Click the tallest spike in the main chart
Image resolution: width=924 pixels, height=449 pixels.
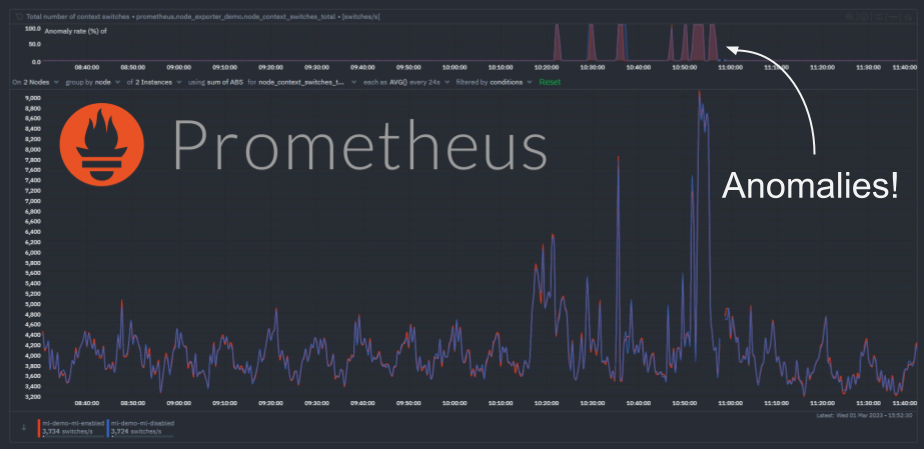699,93
